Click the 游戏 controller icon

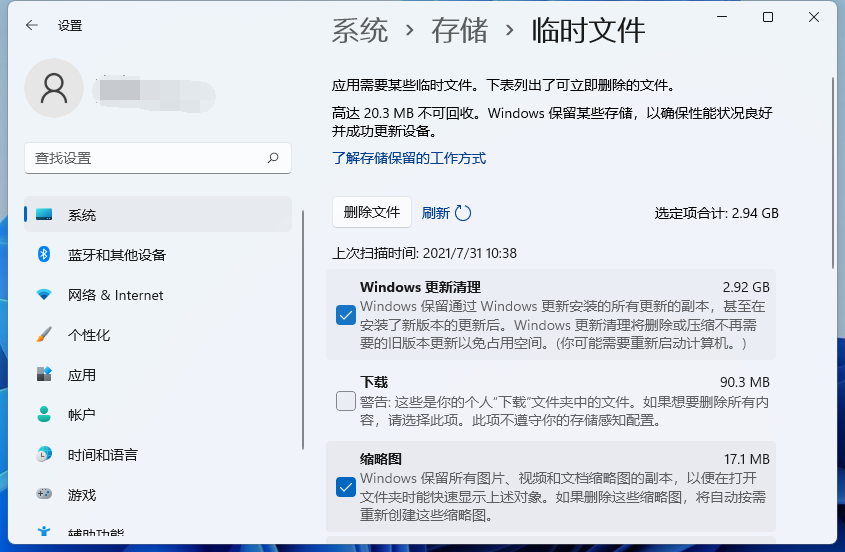44,494
